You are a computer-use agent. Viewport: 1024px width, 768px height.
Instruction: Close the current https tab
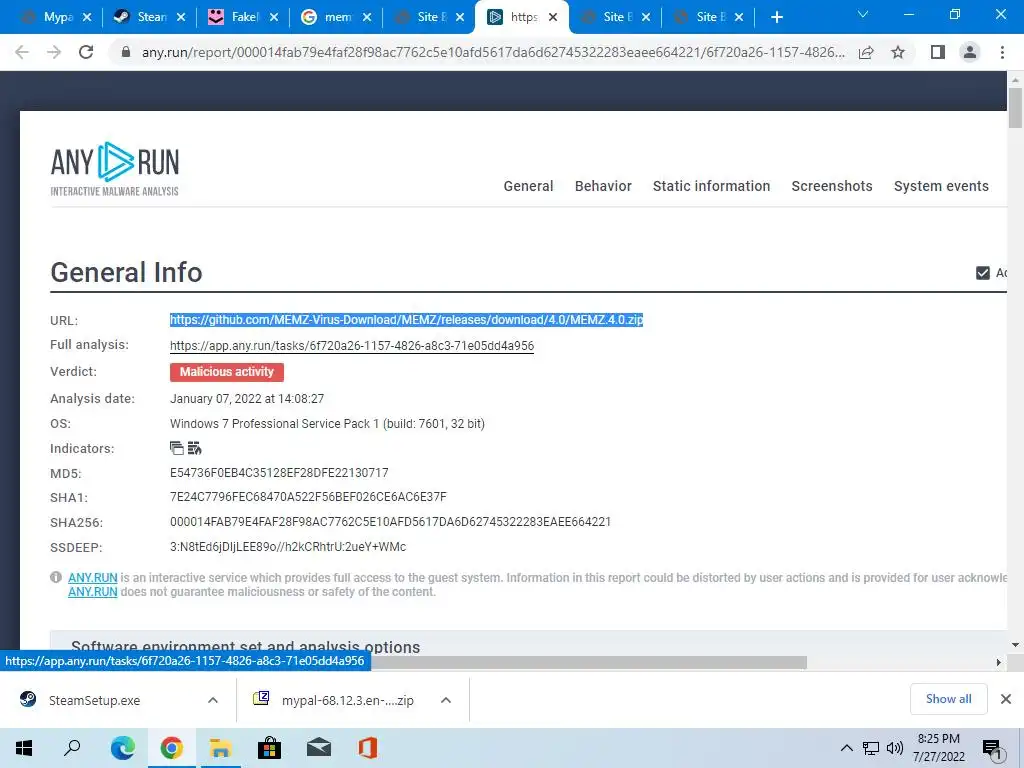click(553, 17)
